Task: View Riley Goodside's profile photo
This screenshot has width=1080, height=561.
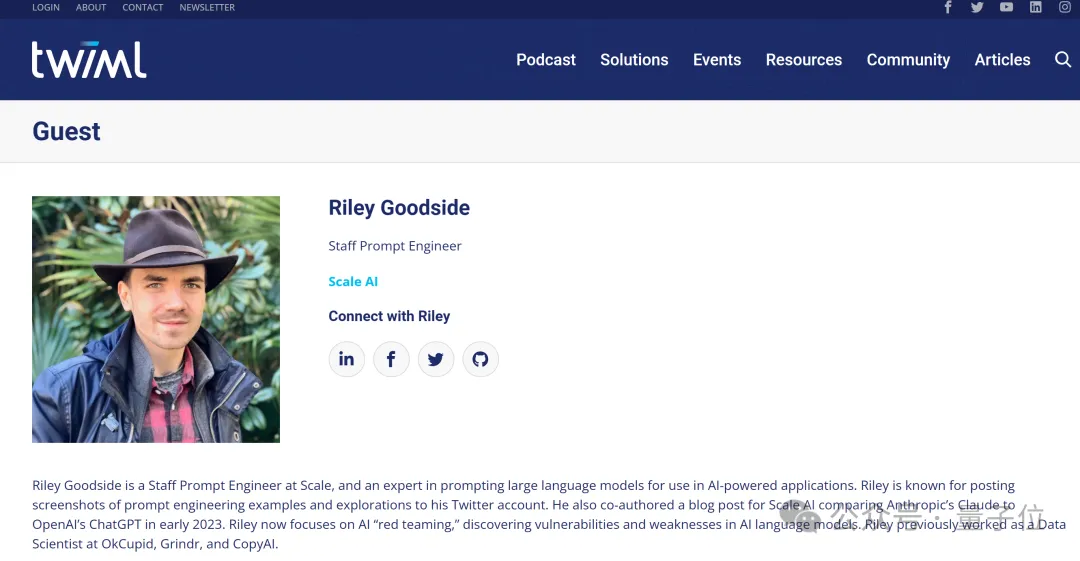Action: coord(156,319)
